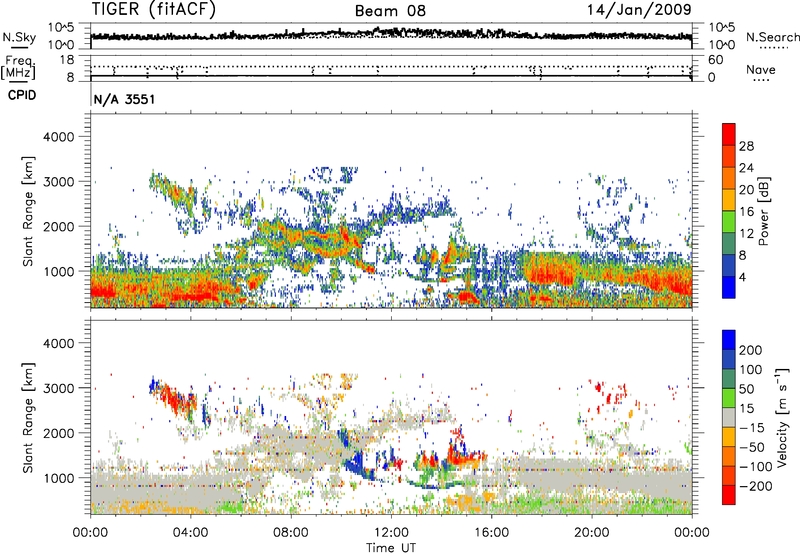
Task: Pick the gray segment of Velocity colorbar
Action: point(729,418)
